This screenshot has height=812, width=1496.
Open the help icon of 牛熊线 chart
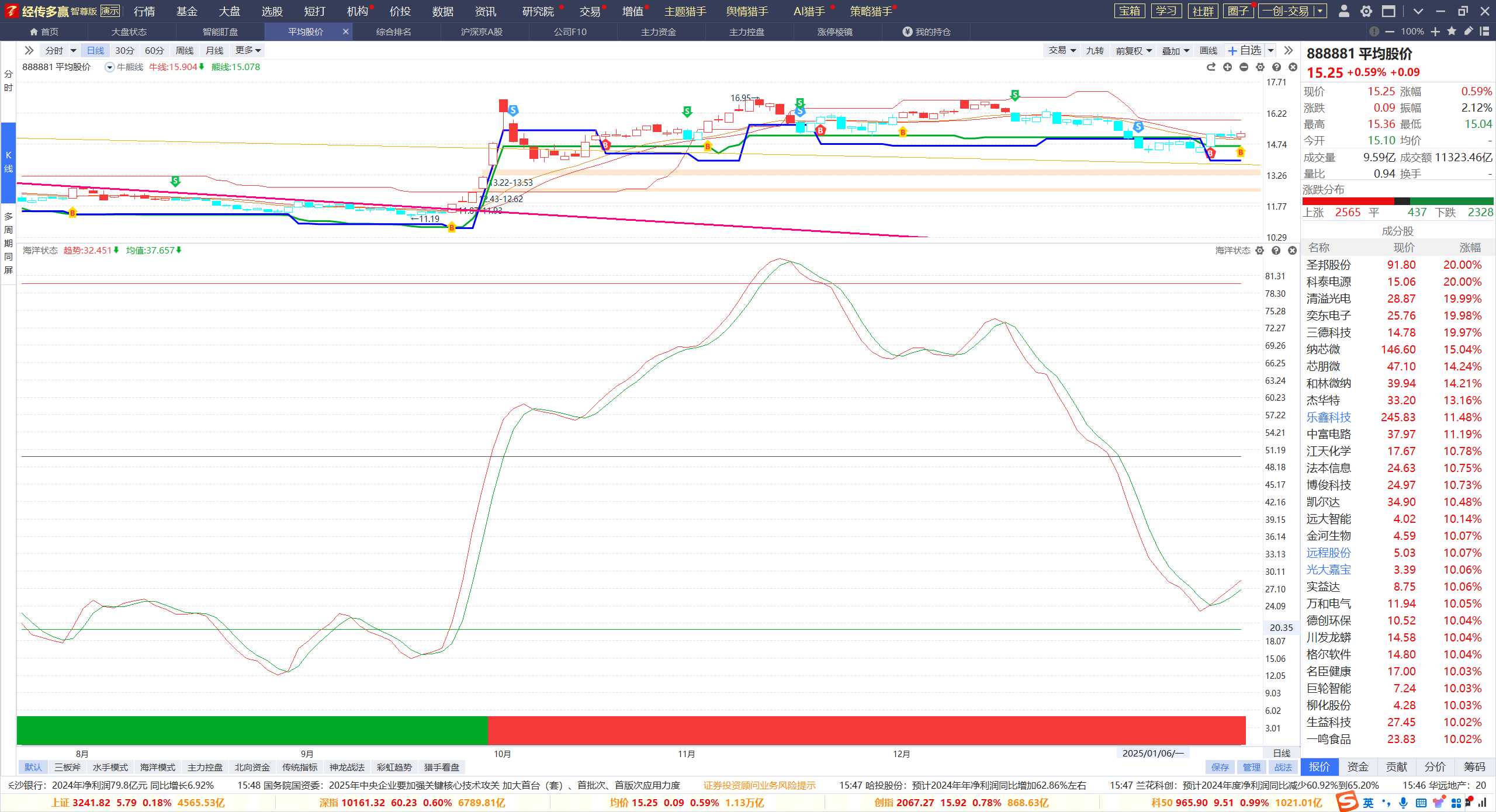tap(1276, 67)
